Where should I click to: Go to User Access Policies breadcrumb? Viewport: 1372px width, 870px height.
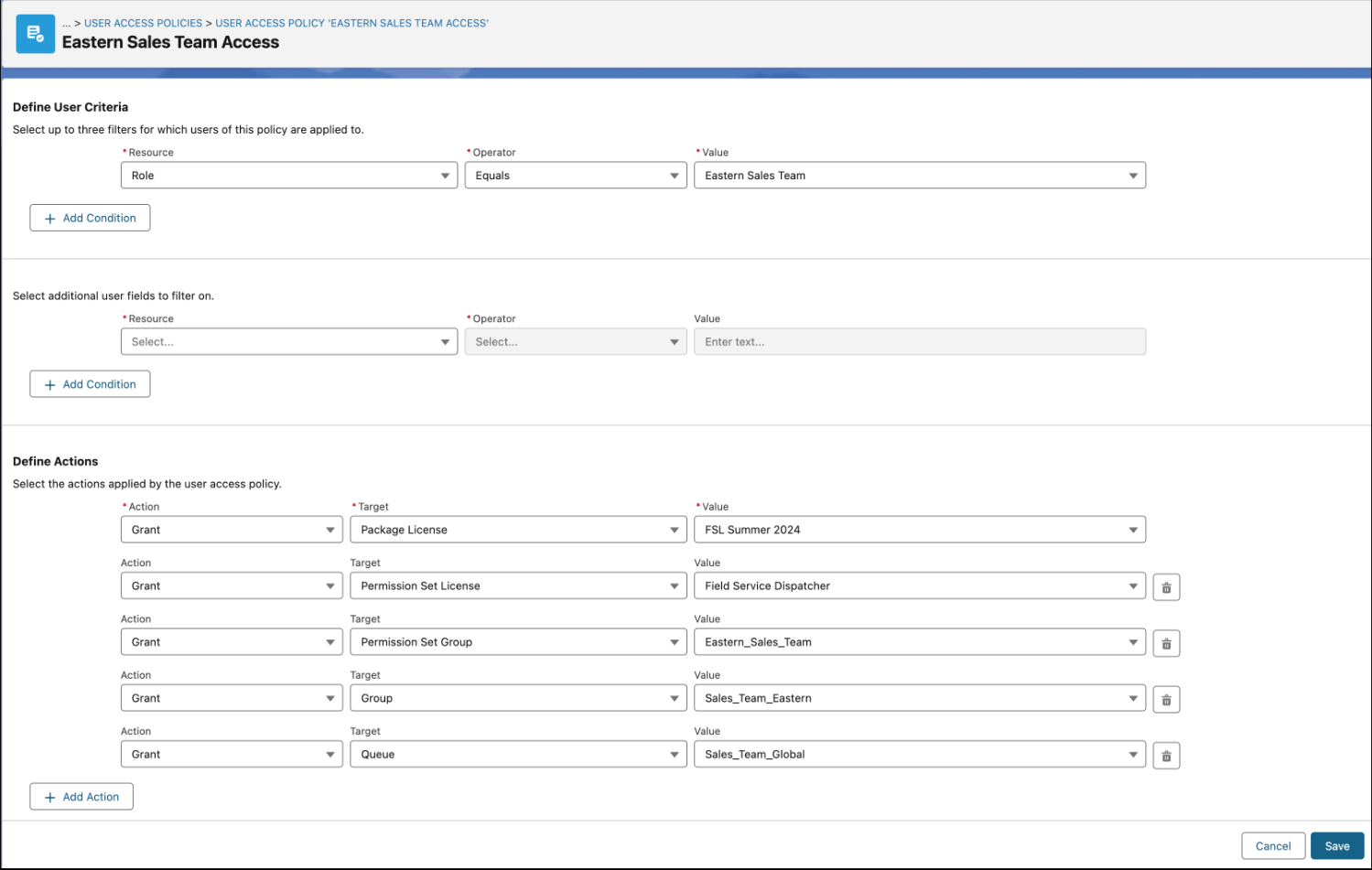coord(143,23)
